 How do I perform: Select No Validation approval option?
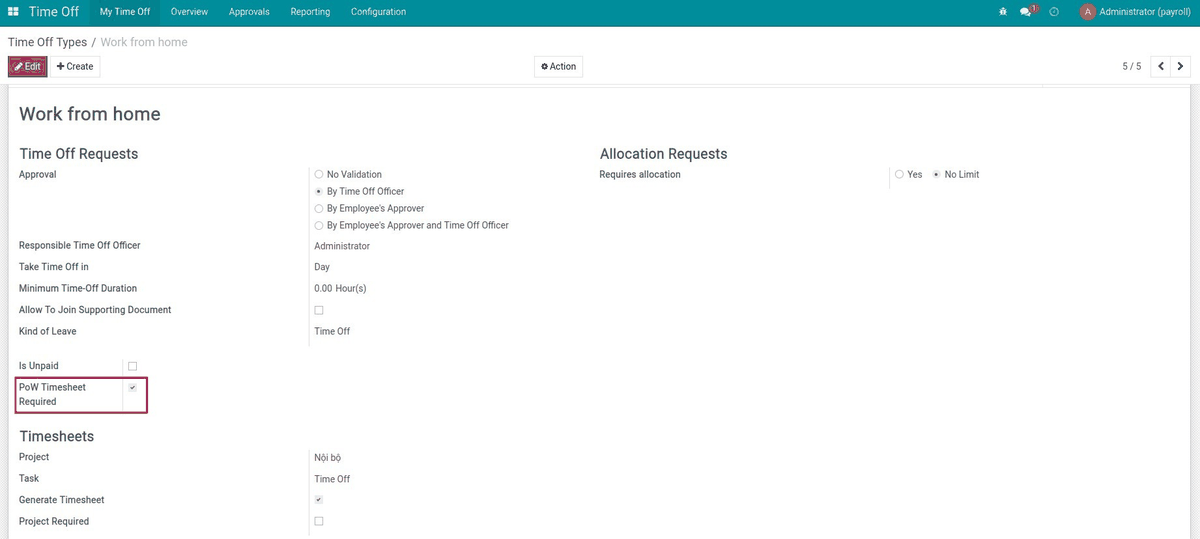pos(319,174)
